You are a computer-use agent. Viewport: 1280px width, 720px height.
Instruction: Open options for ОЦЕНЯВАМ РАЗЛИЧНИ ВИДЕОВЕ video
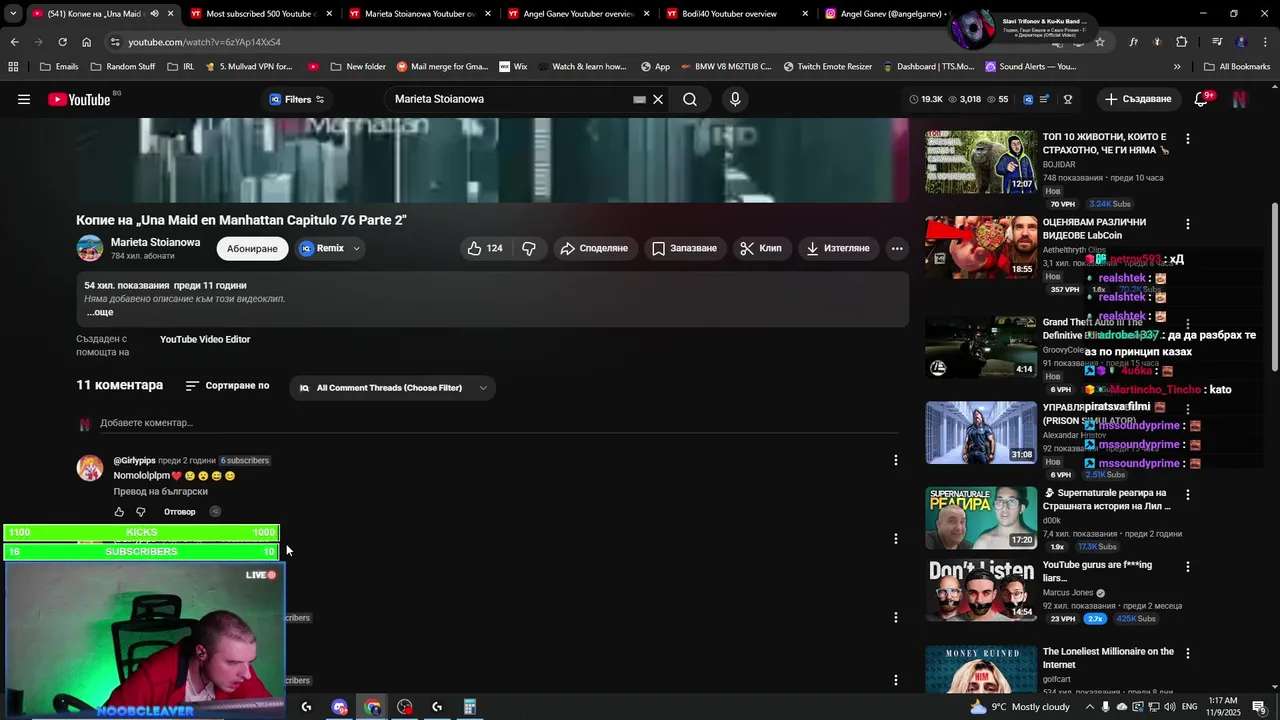click(x=1187, y=224)
